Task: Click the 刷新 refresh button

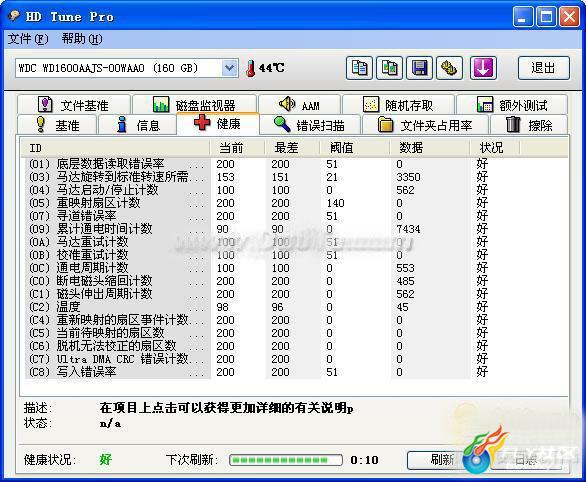Action: [x=441, y=460]
